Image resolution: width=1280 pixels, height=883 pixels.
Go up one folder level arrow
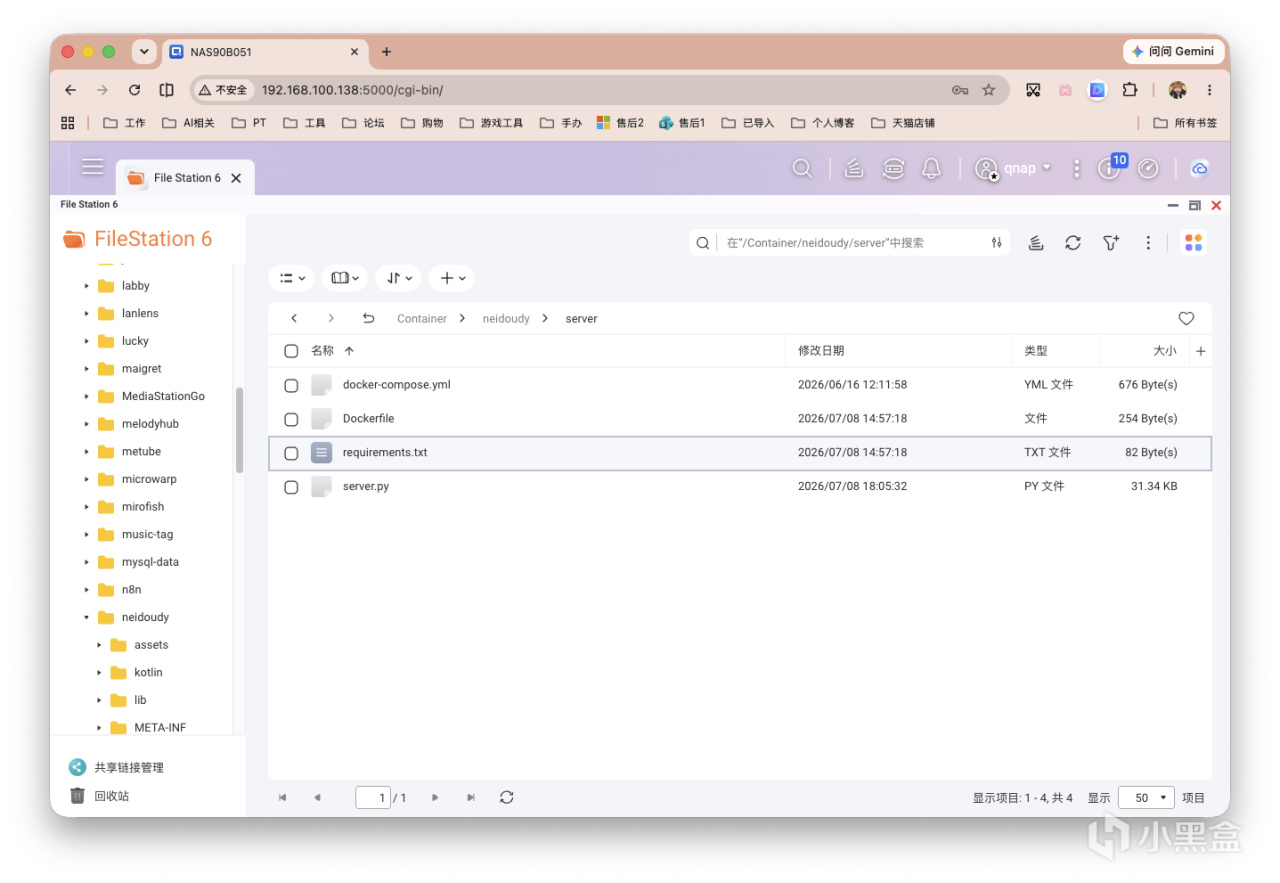pyautogui.click(x=368, y=318)
